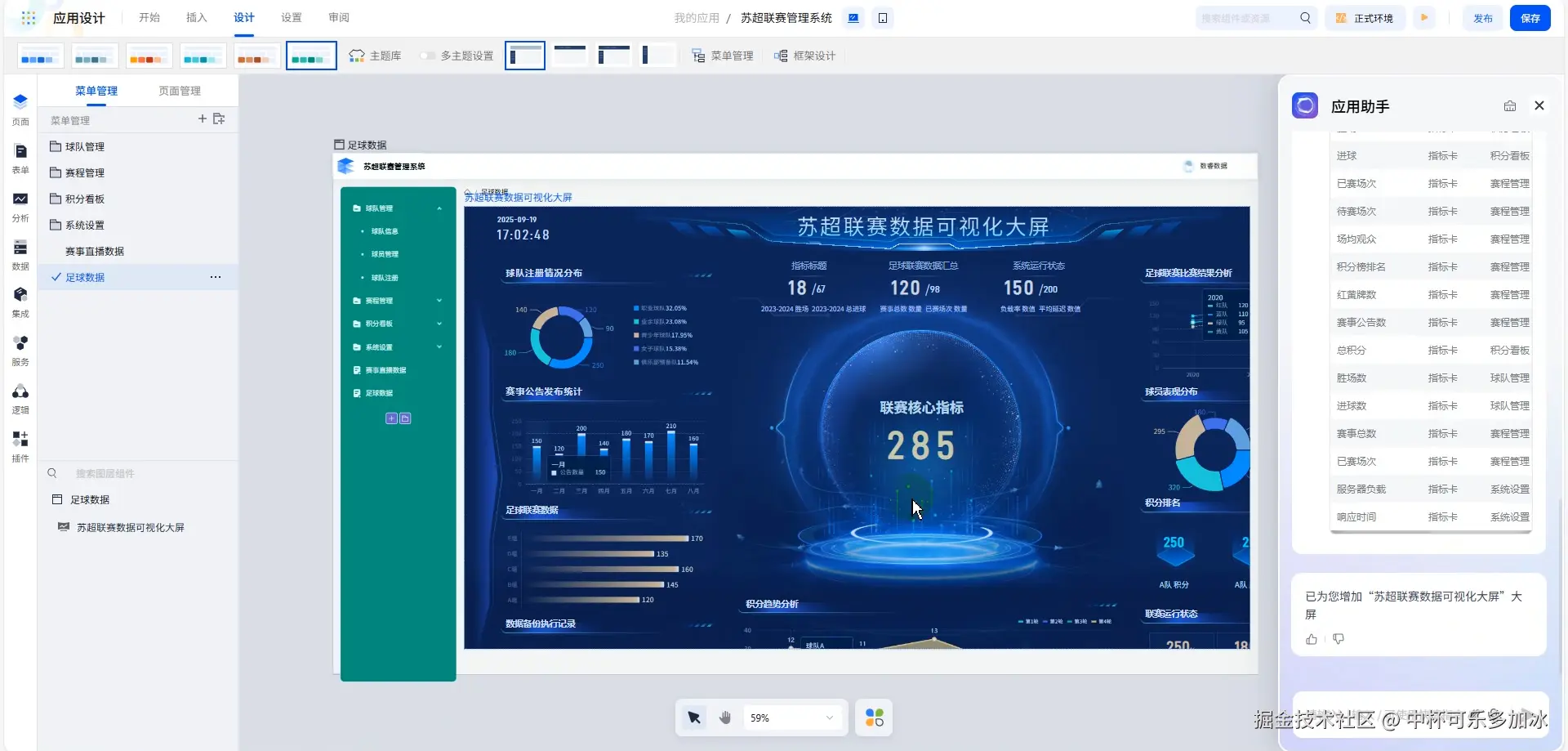Open the 插件 section in left sidebar
Image resolution: width=1568 pixels, height=751 pixels.
point(20,446)
